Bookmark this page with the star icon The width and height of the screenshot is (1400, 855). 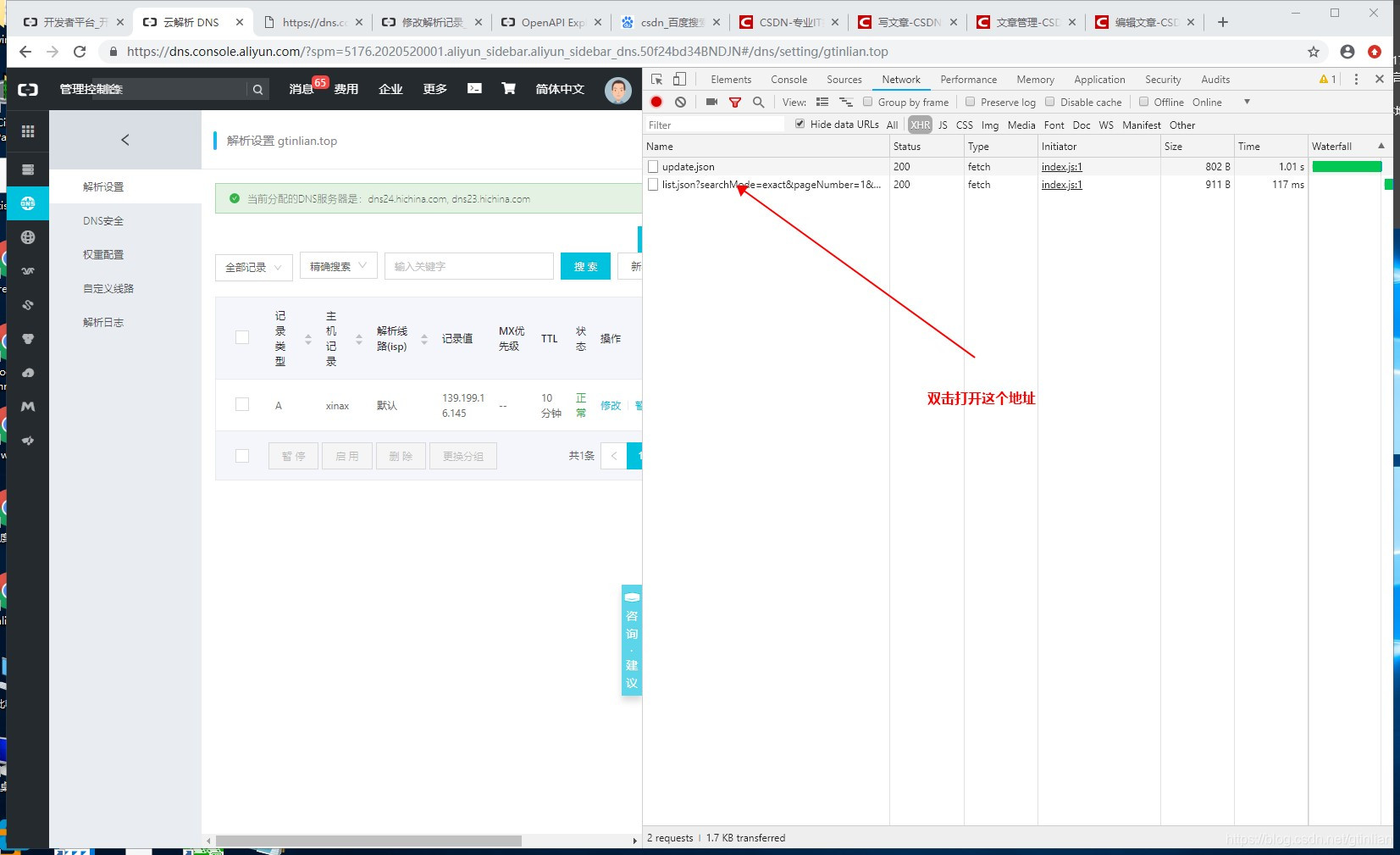(x=1314, y=52)
